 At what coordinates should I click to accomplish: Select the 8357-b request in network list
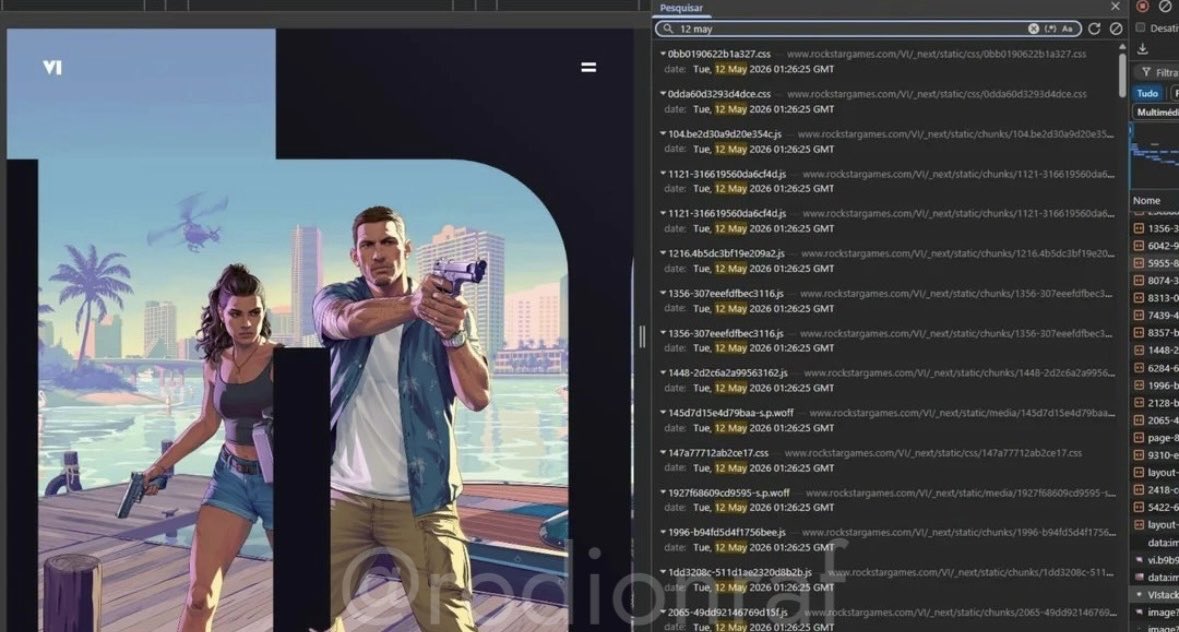click(1156, 333)
